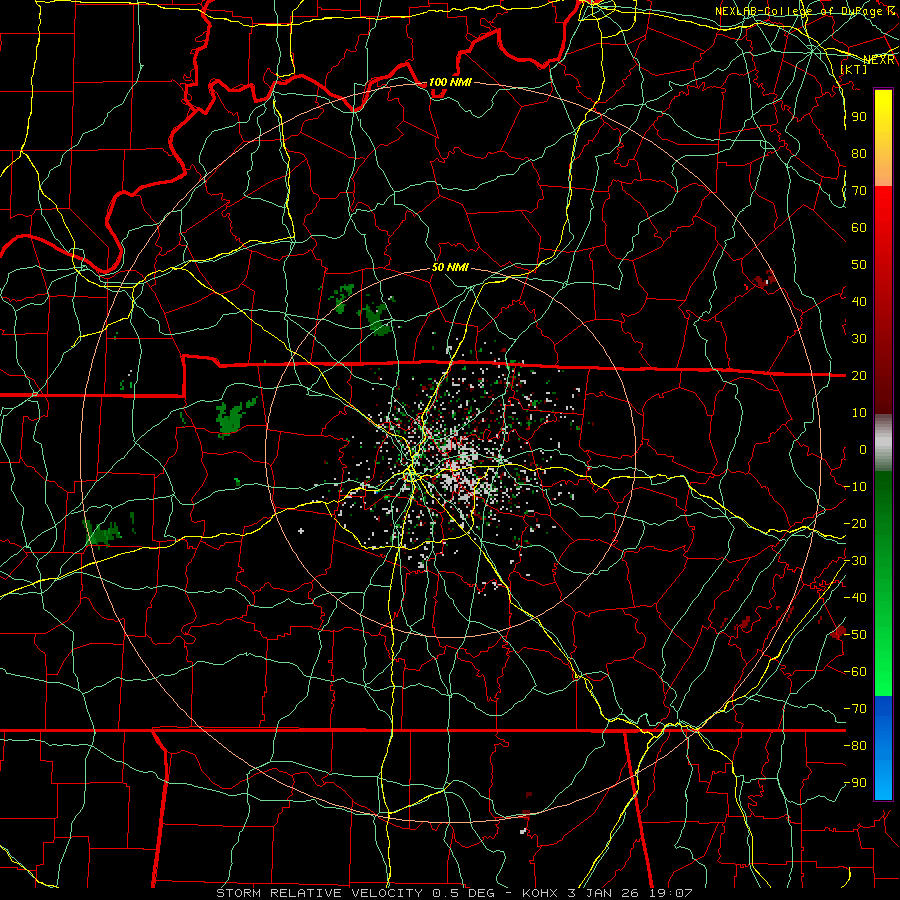Click the [KT] units label
The image size is (900, 900).
(x=854, y=69)
